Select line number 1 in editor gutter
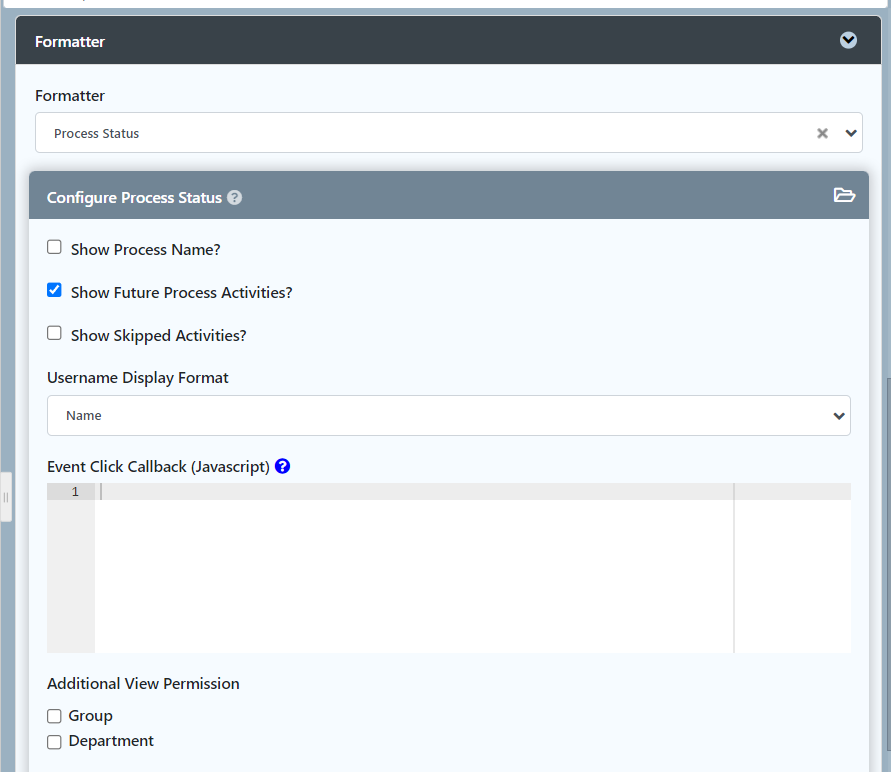Viewport: 891px width, 772px height. coord(74,492)
